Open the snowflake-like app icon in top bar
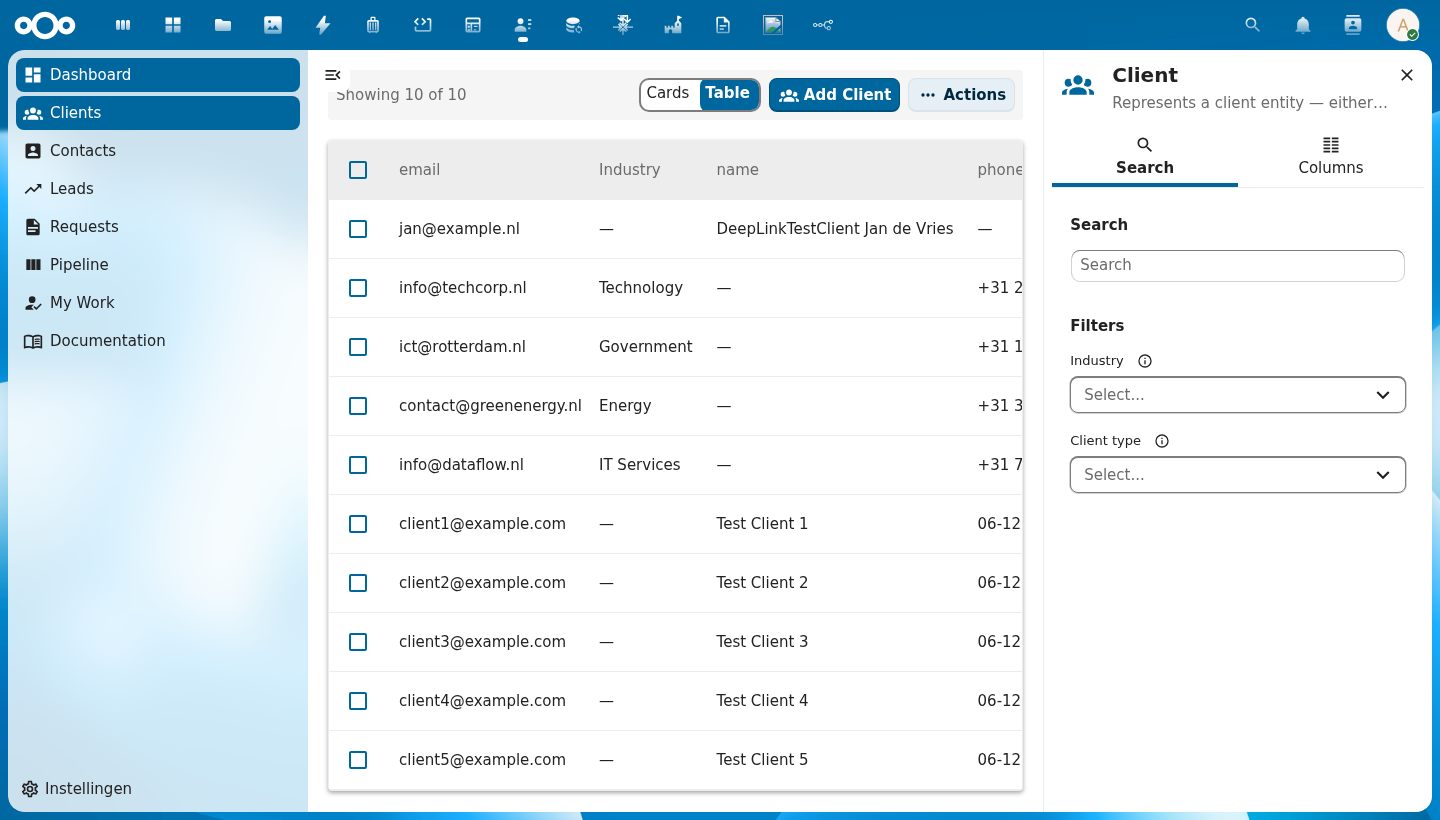This screenshot has height=820, width=1440. click(623, 25)
